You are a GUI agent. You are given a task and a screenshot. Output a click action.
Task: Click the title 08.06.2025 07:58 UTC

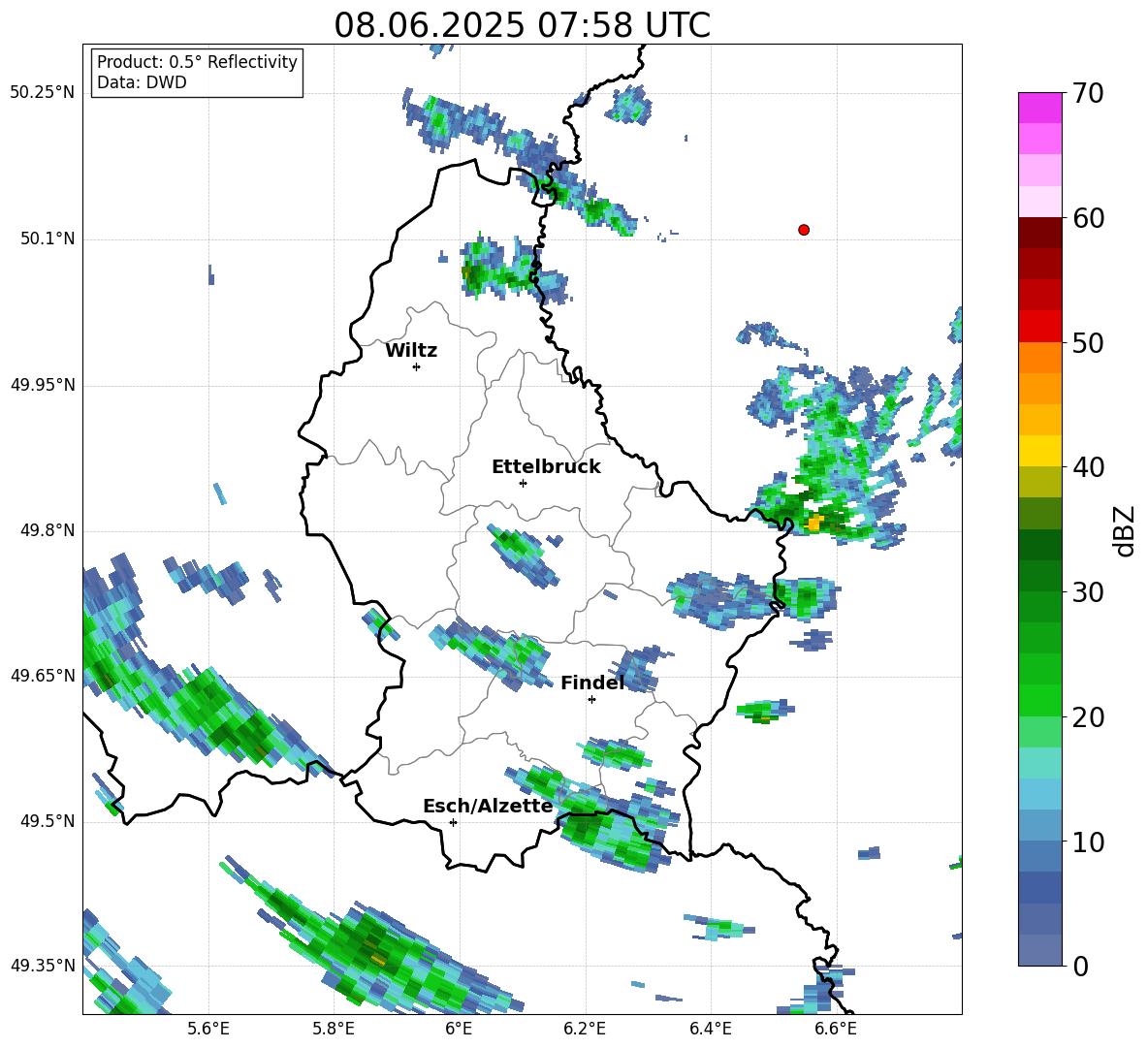522,25
